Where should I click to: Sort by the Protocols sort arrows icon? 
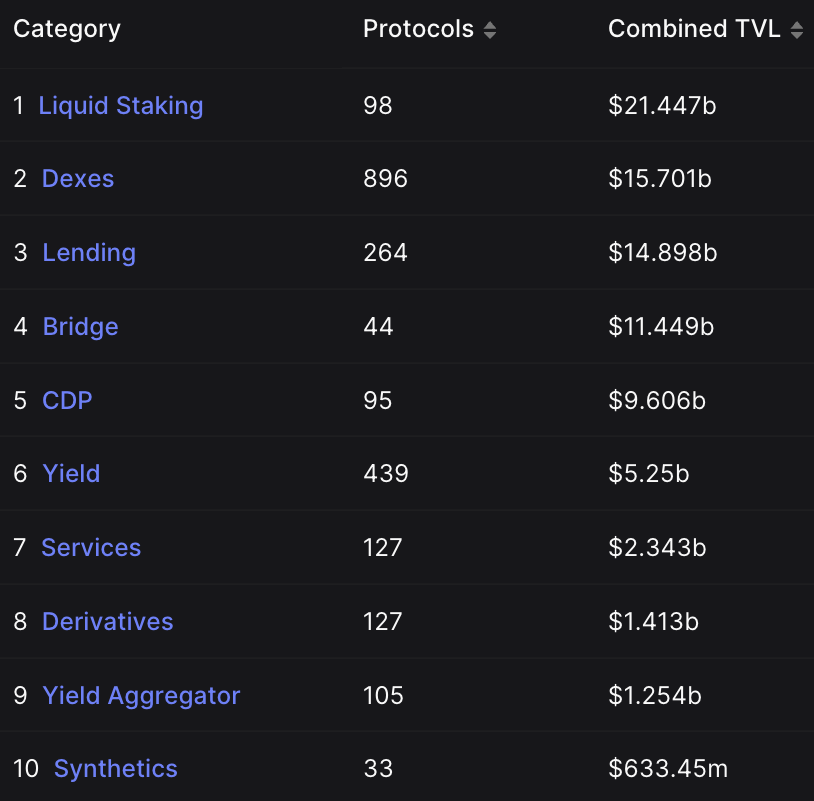pos(490,31)
